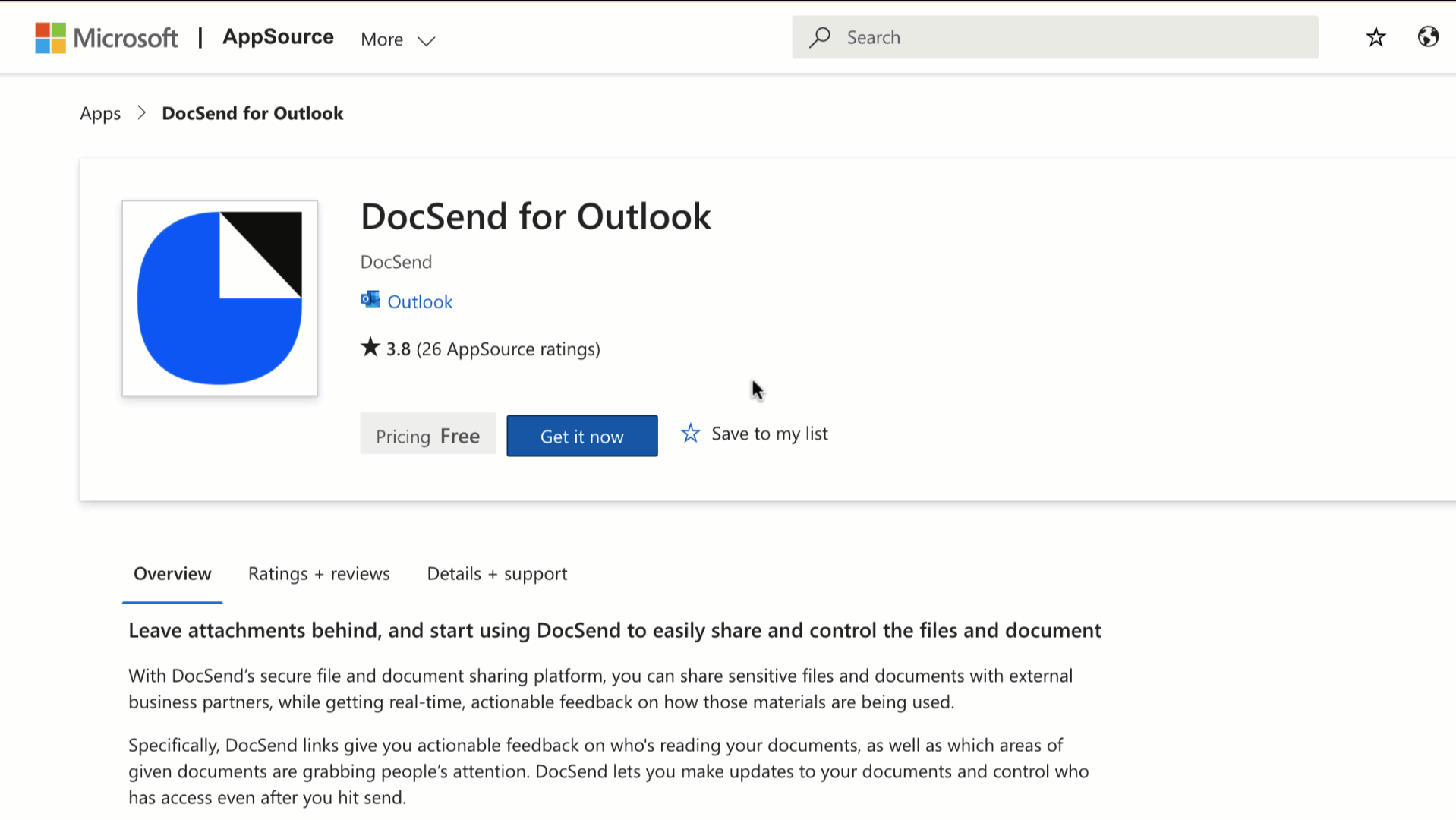Focus the Search input field
1456x820 pixels.
1063,37
